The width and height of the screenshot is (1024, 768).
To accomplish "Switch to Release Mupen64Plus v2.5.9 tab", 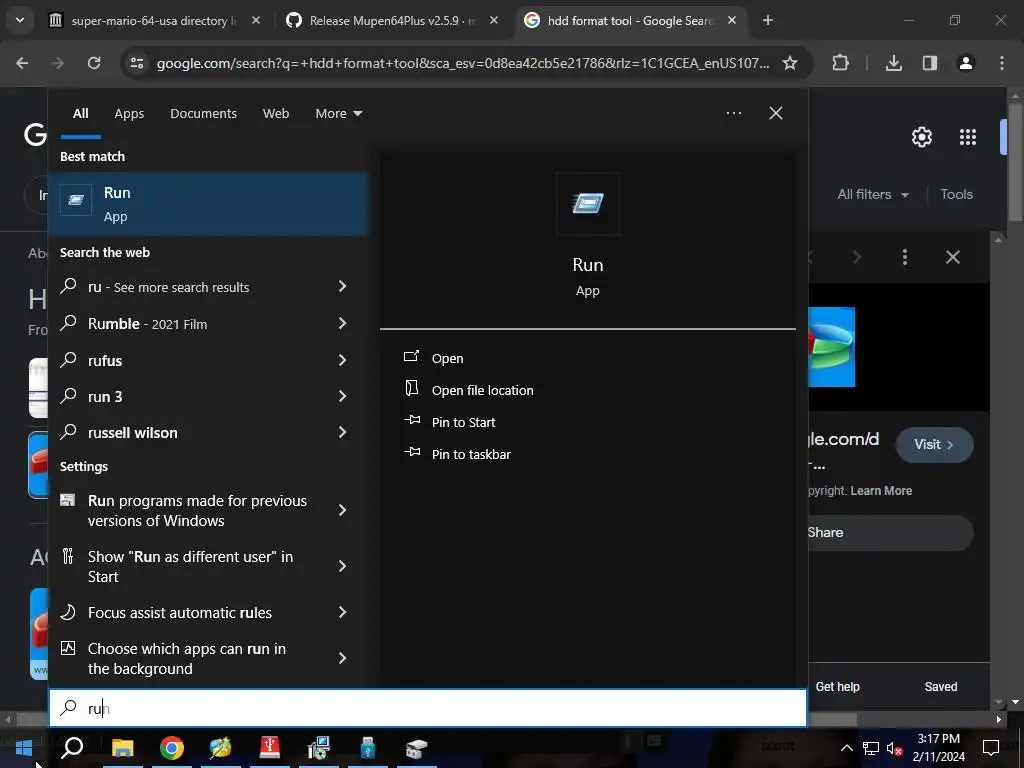I will click(392, 21).
